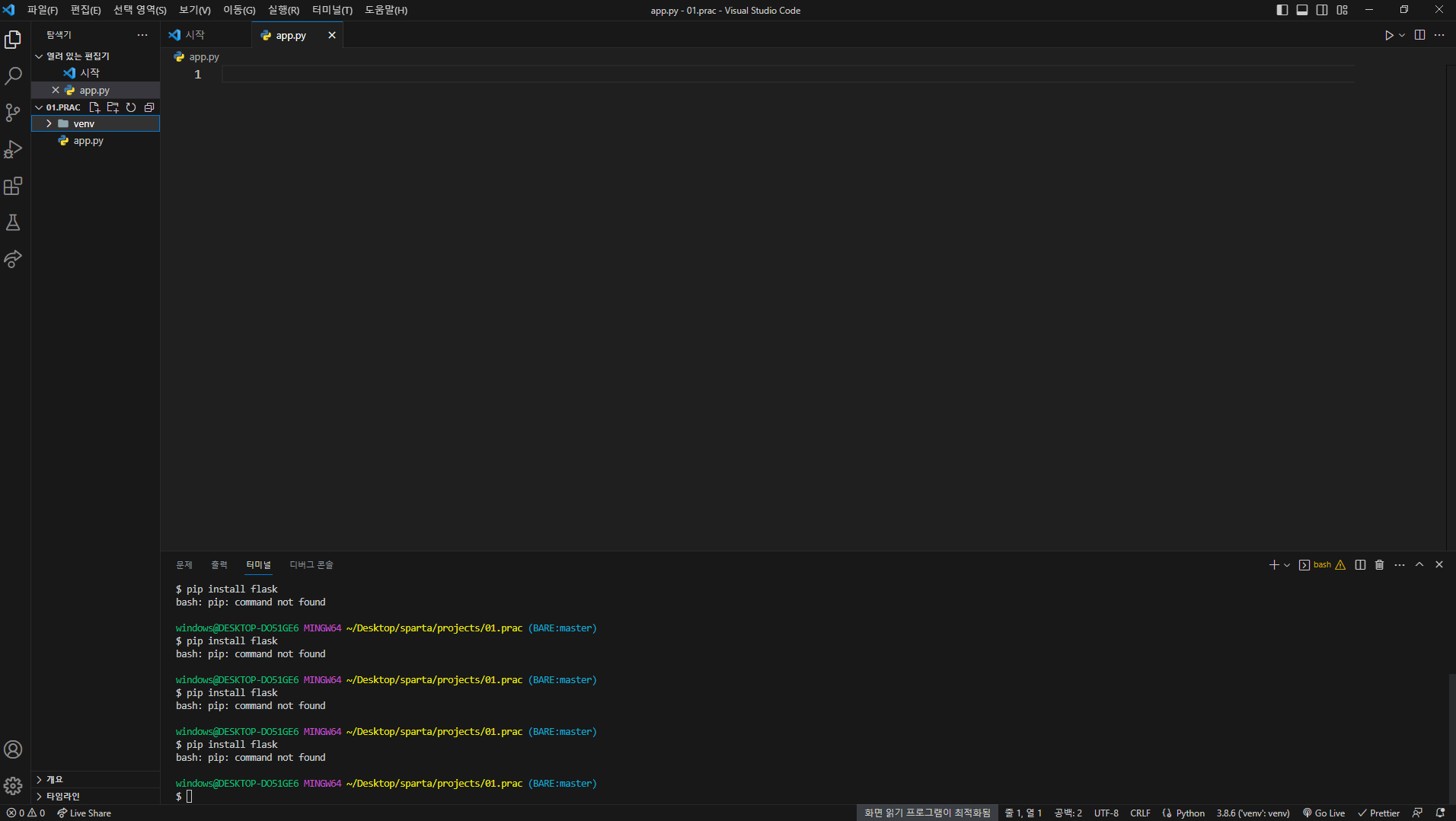Open the customize layout control
Image resolution: width=1456 pixels, height=821 pixels.
(1342, 10)
